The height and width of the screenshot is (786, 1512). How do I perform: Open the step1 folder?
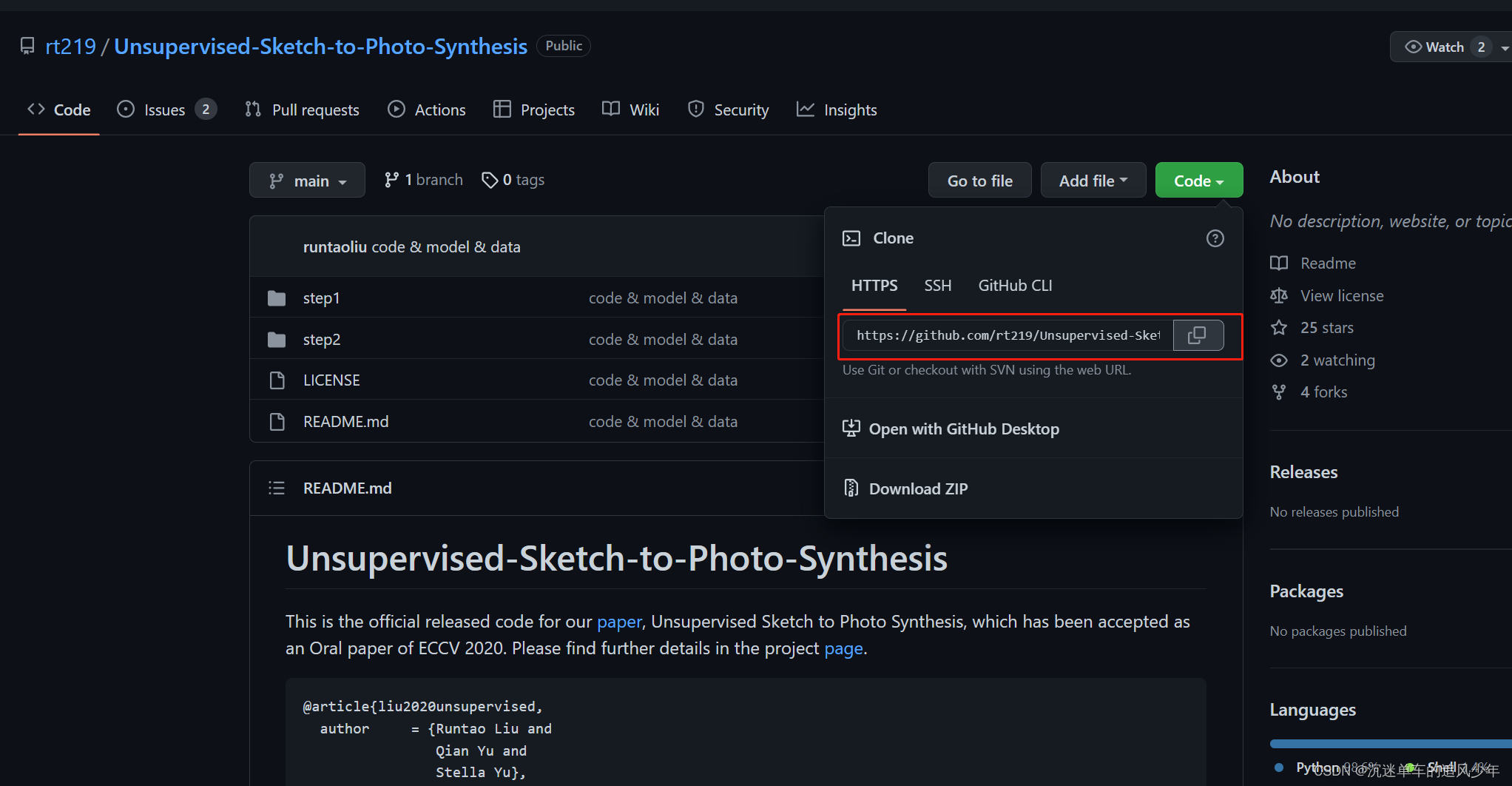(x=321, y=298)
